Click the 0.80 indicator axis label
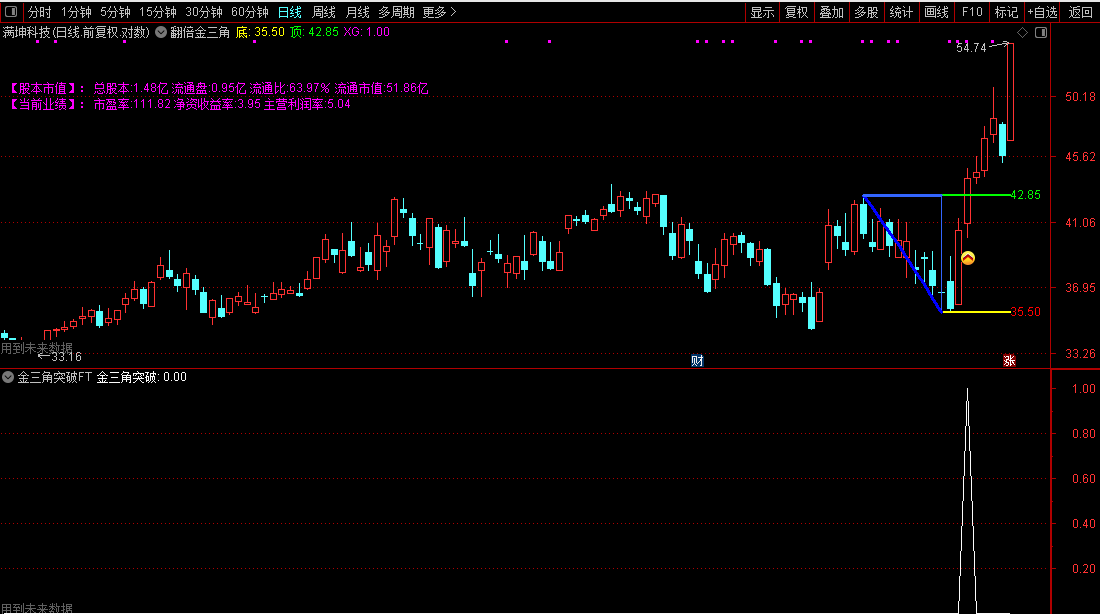Screen dimensions: 1100x614 (1084, 434)
